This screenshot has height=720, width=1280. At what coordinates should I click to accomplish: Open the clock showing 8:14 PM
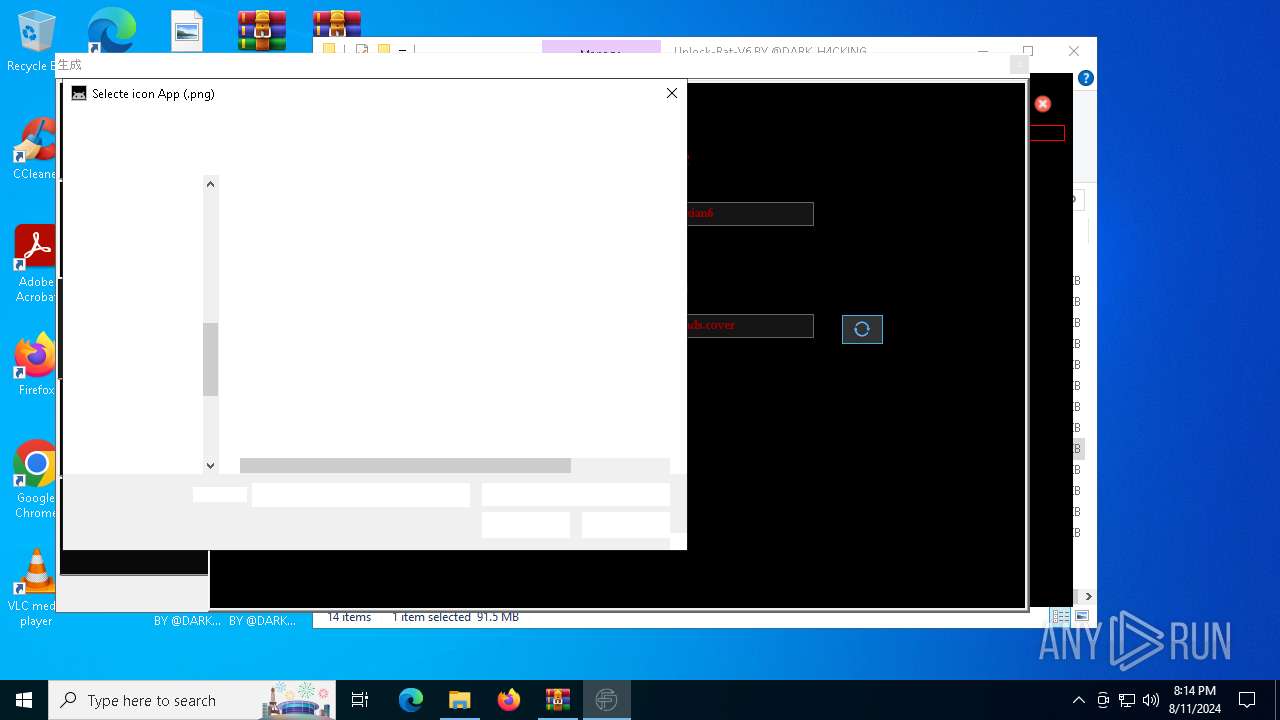point(1195,700)
